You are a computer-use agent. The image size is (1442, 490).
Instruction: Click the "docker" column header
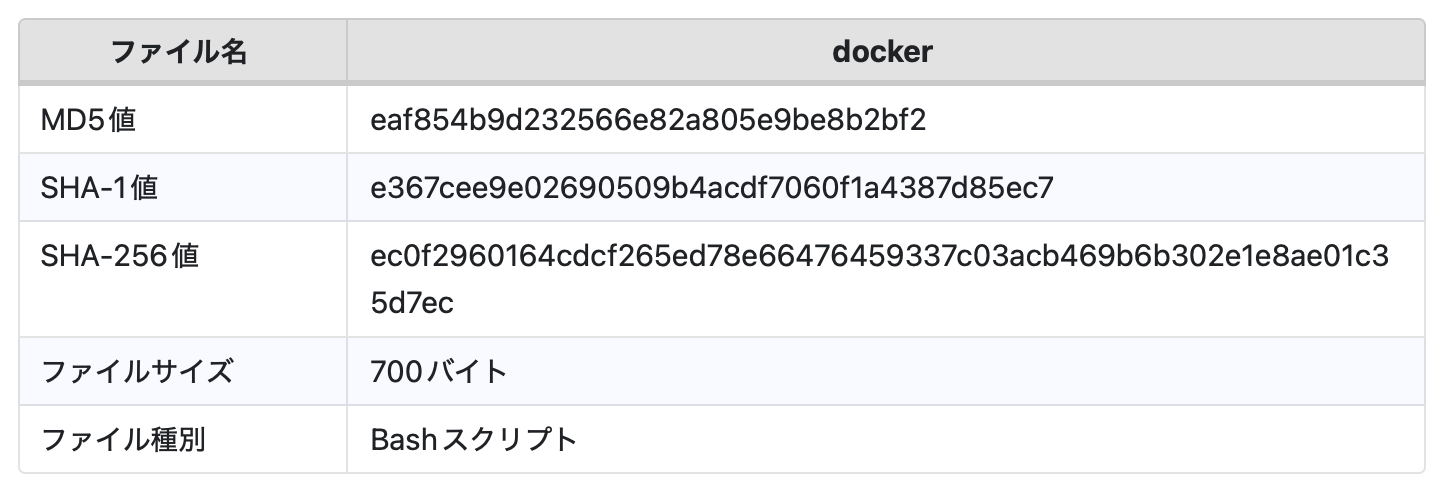coord(881,52)
